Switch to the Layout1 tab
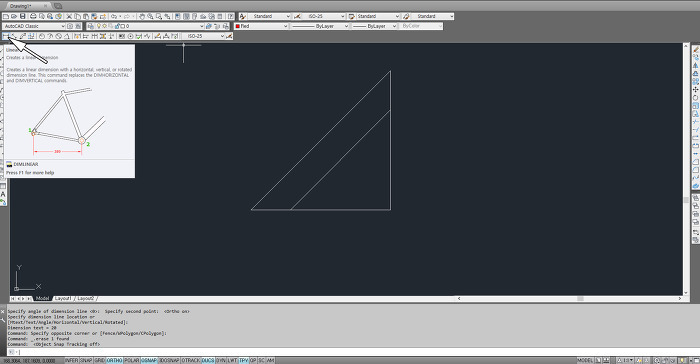The image size is (700, 364). point(63,298)
